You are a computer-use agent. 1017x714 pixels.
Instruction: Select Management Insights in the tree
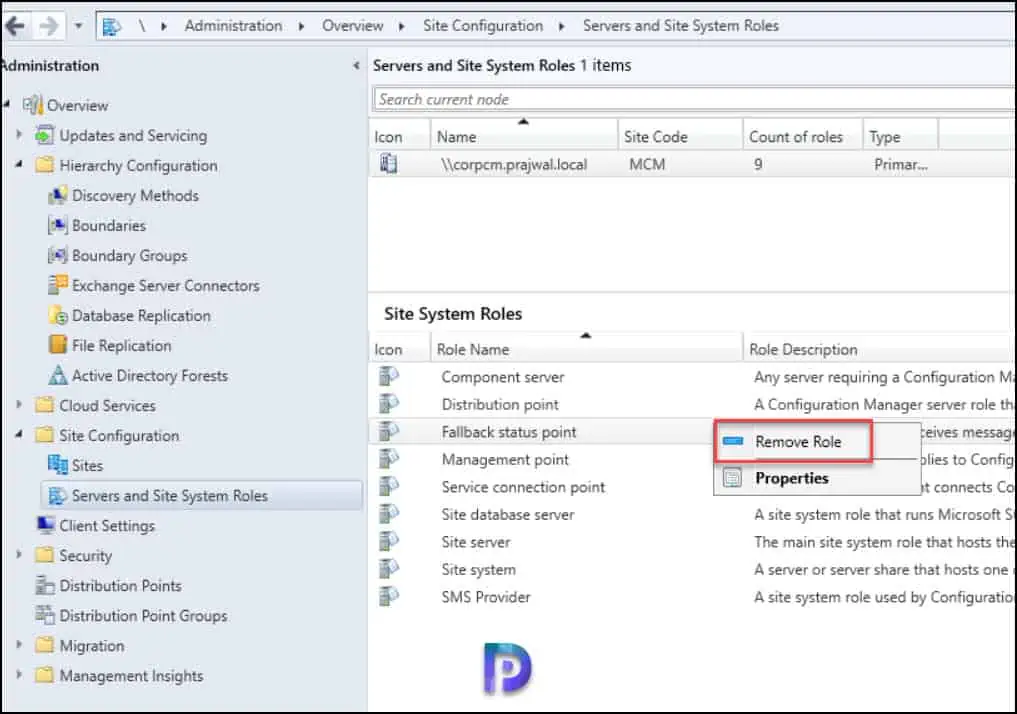click(x=131, y=676)
